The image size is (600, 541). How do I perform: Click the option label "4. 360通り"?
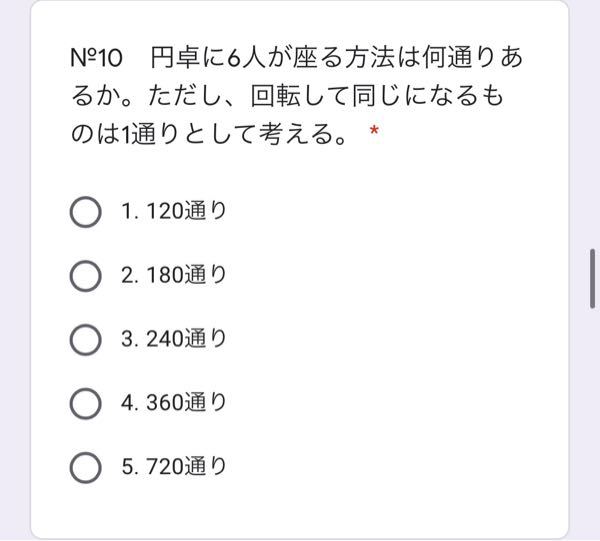(174, 402)
